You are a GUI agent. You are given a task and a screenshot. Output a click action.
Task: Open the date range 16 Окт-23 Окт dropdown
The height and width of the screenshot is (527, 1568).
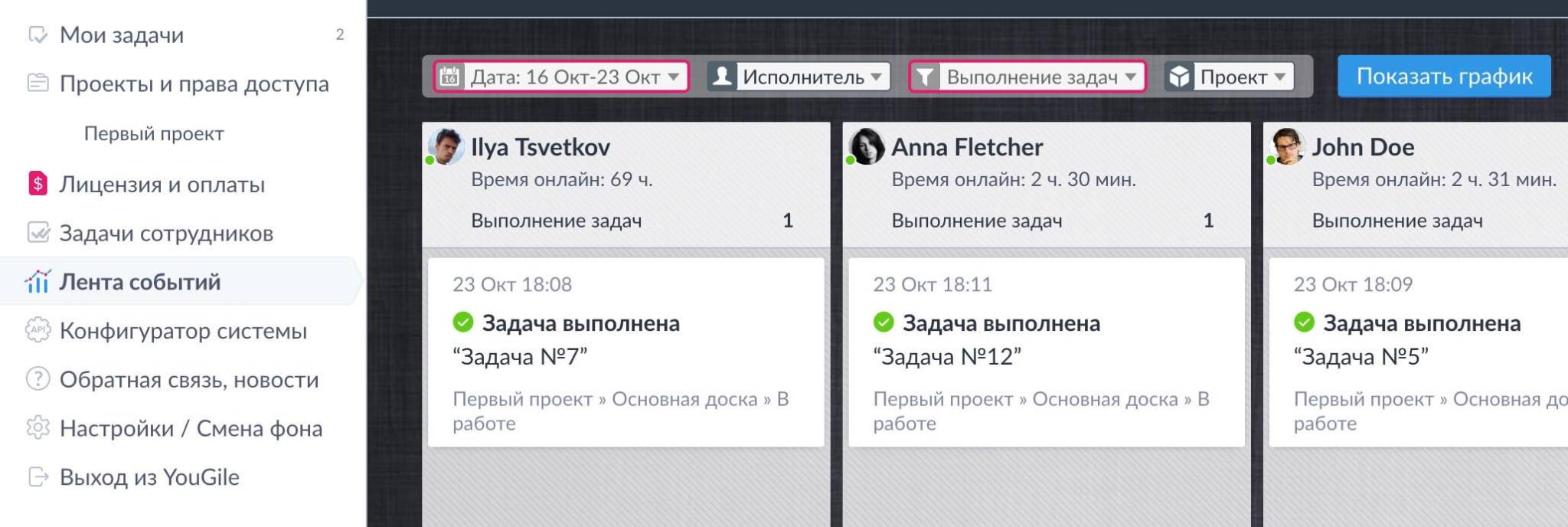coord(561,77)
